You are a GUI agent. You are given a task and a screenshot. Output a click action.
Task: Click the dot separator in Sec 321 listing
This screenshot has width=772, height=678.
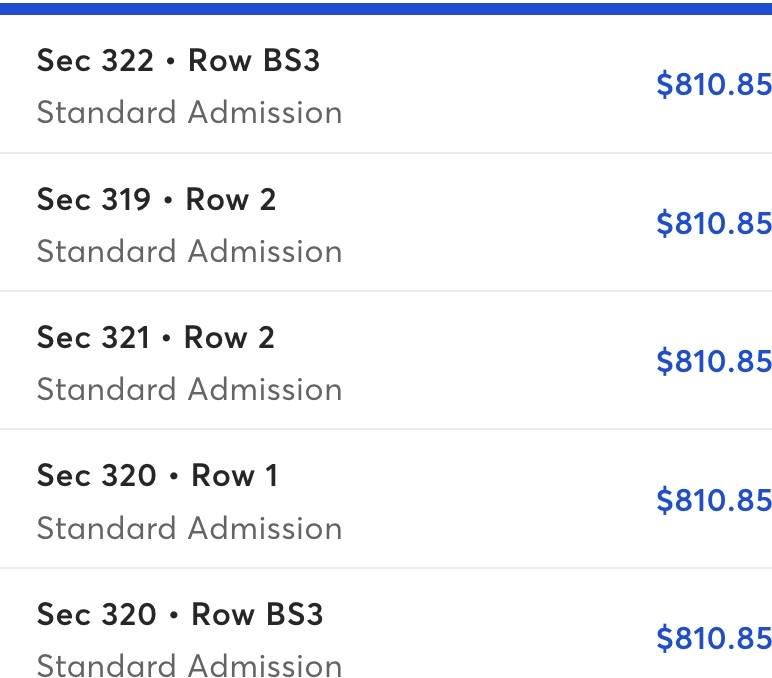[167, 339]
